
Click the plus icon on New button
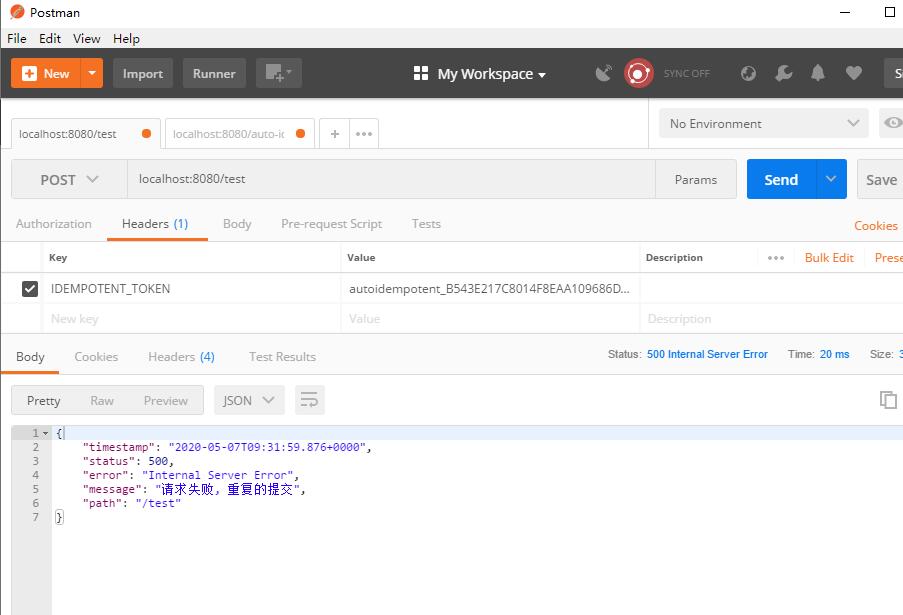tap(29, 73)
